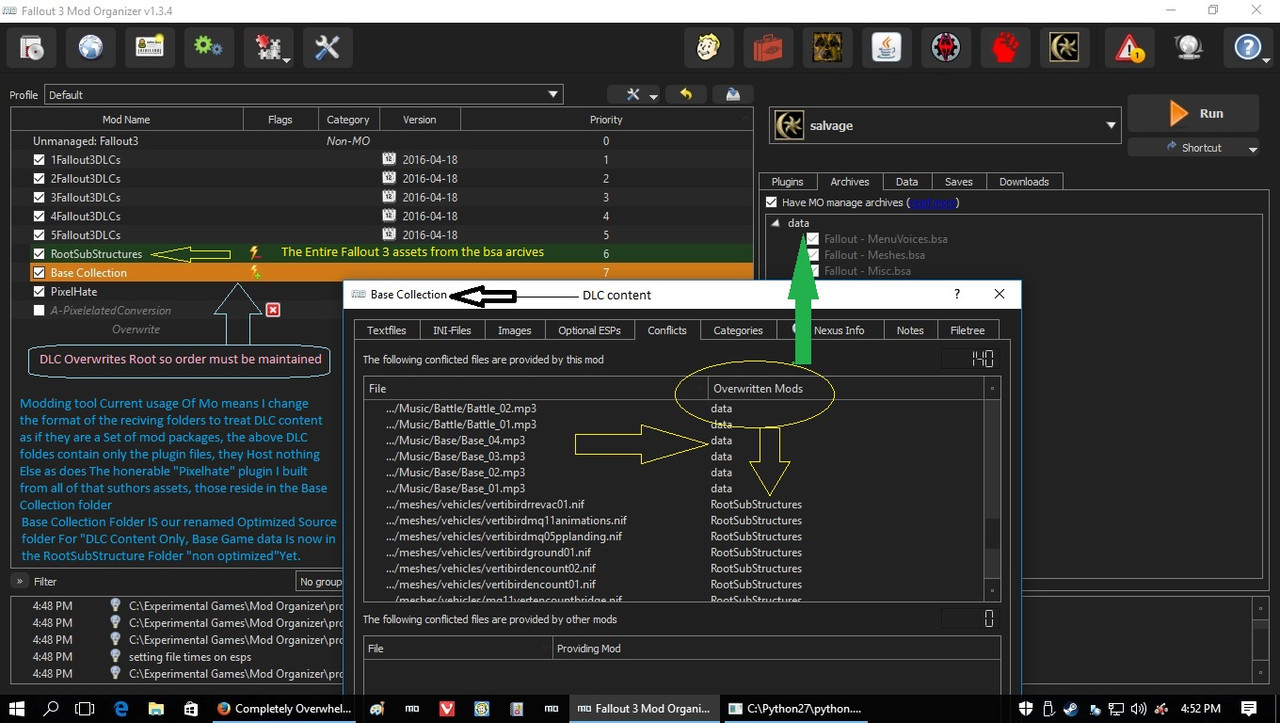Click the archives help link
Screen dimensions: 1280x723
coord(932,202)
